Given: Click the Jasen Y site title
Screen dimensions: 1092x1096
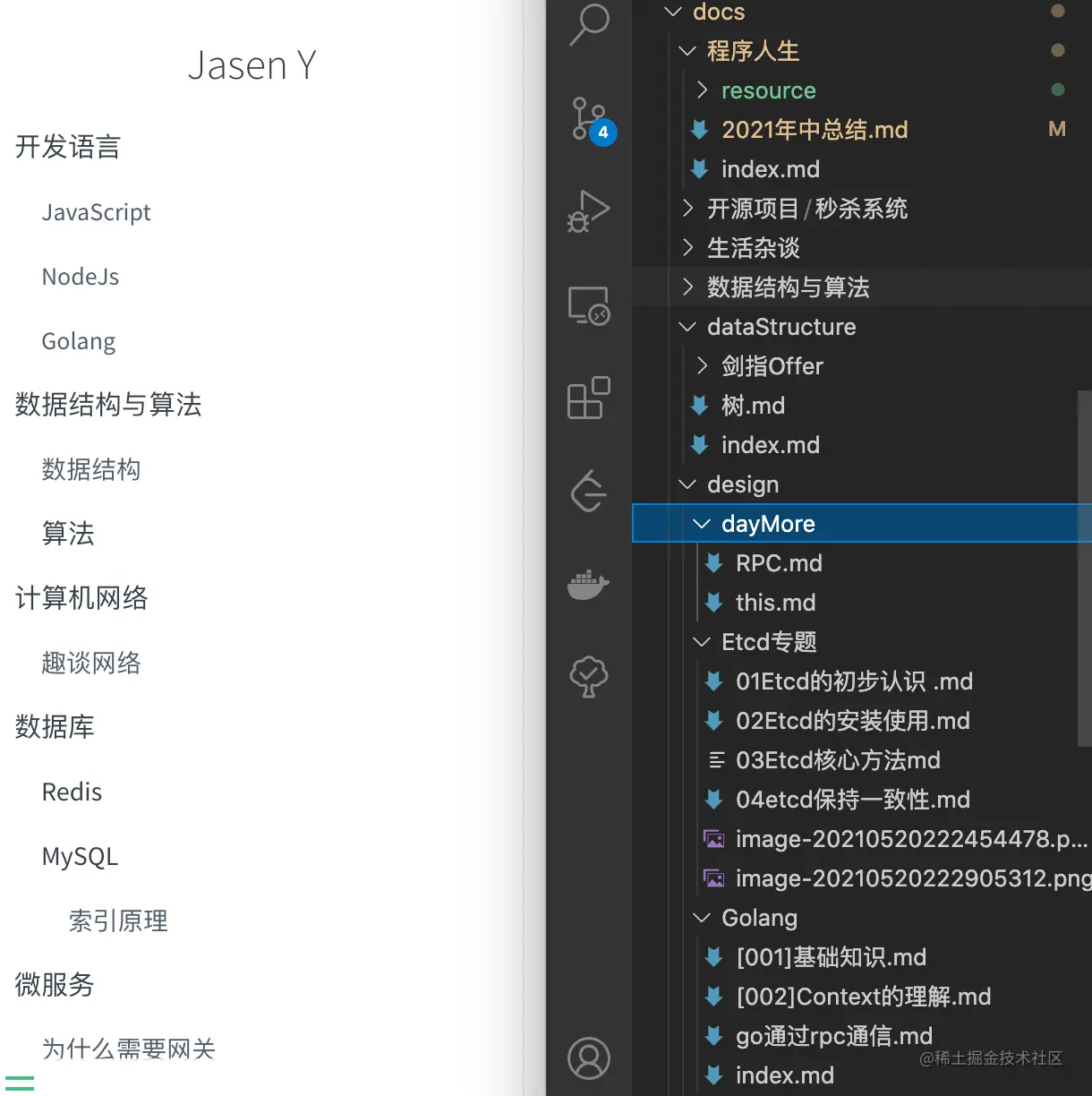Looking at the screenshot, I should pyautogui.click(x=252, y=65).
